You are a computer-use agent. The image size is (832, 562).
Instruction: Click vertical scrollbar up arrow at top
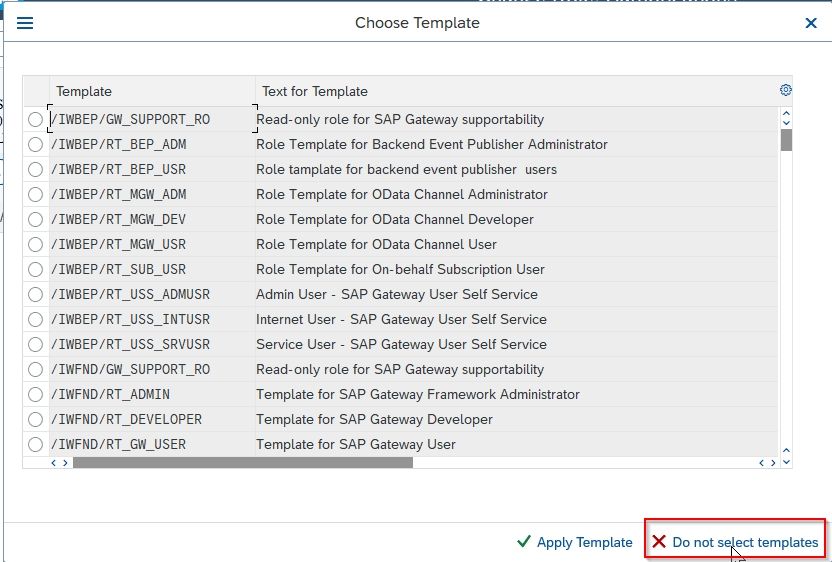point(786,113)
